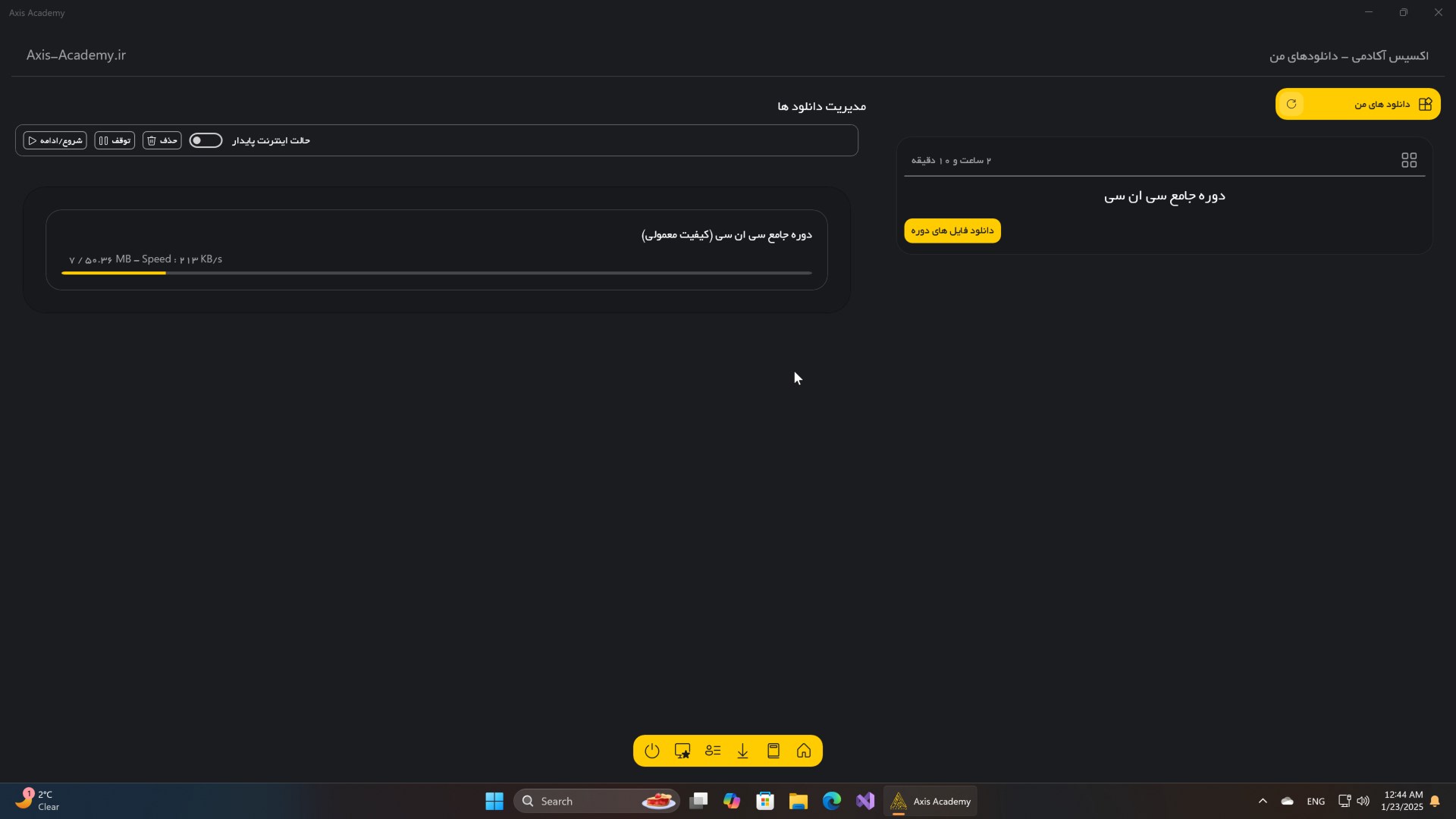The image size is (1456, 819).
Task: Pause downloads with the pause button
Action: click(115, 140)
